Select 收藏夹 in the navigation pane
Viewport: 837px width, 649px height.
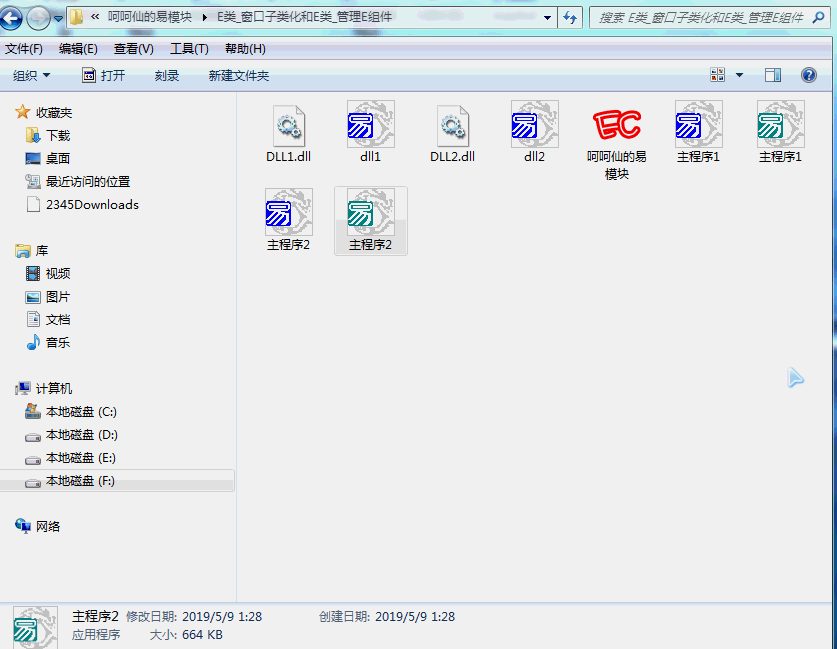pos(54,113)
